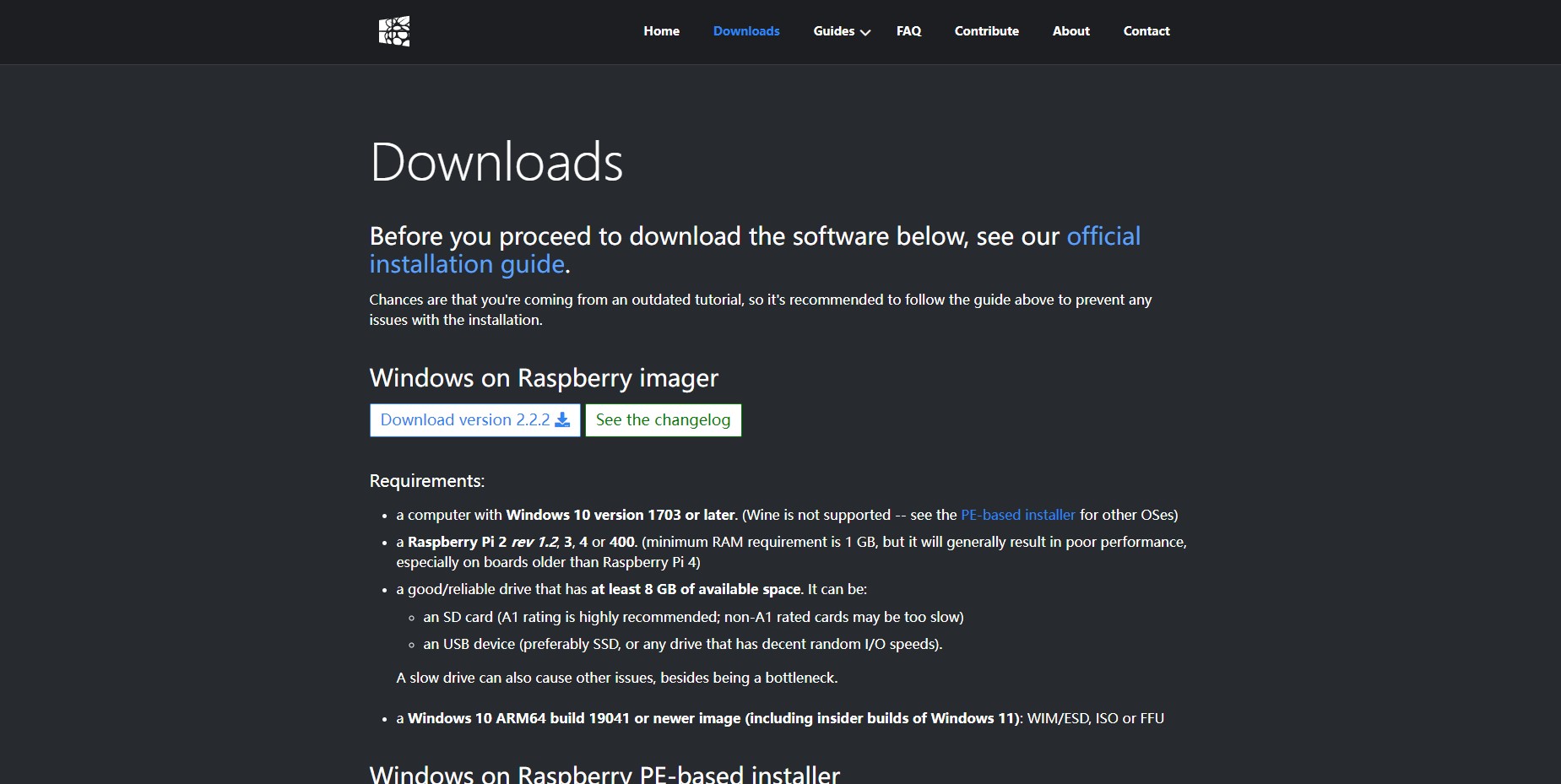Viewport: 1561px width, 784px height.
Task: Click text 'at least 8 GB of available space'
Action: tap(696, 589)
